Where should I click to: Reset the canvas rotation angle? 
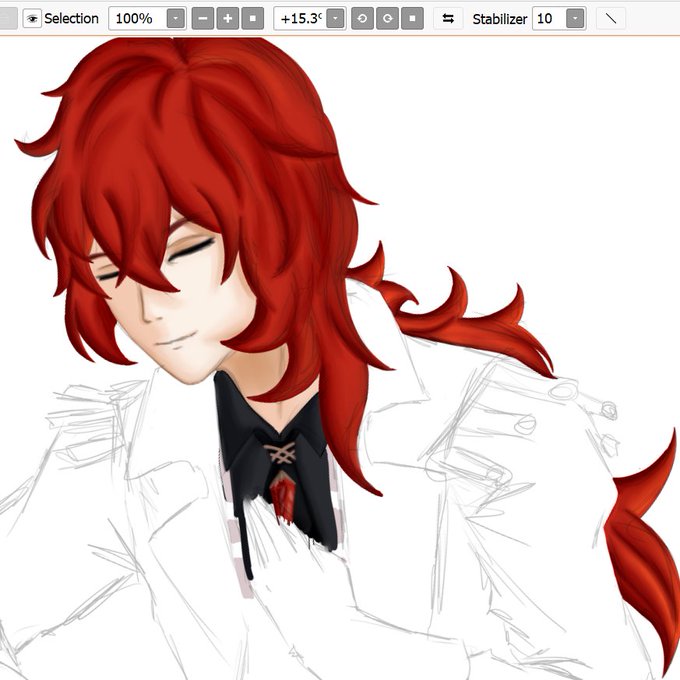point(412,19)
